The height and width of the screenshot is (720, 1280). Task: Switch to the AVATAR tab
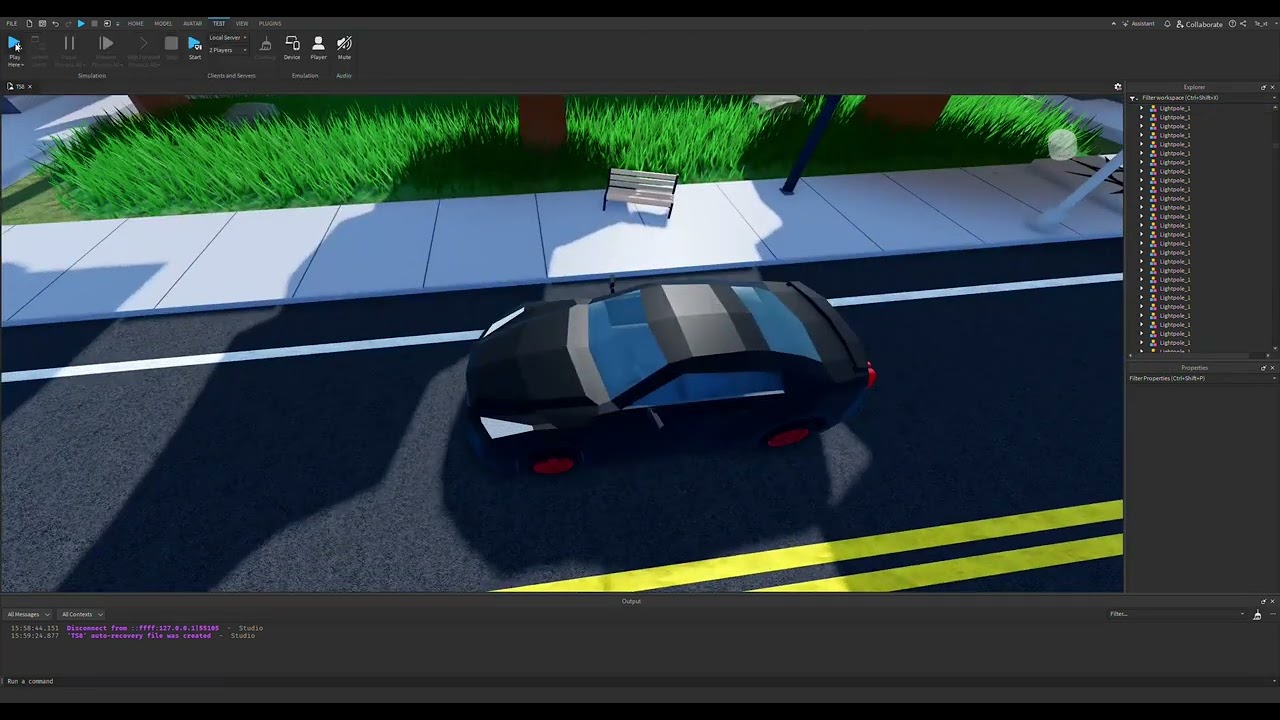[x=192, y=23]
